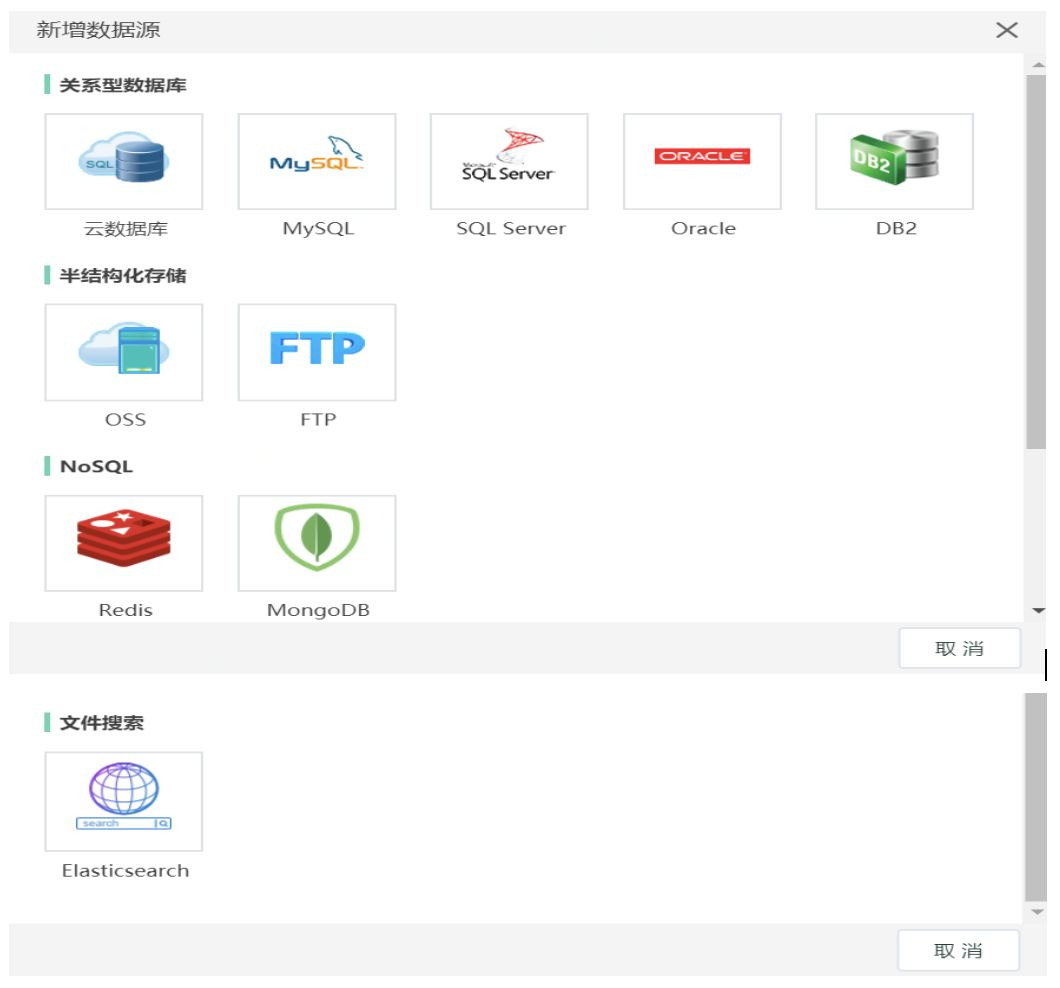Click the 文件搜索 section heading

101,723
